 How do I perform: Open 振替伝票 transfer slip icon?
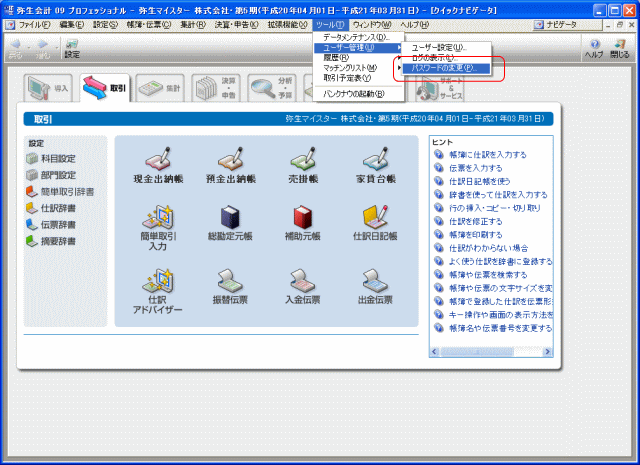click(x=230, y=287)
